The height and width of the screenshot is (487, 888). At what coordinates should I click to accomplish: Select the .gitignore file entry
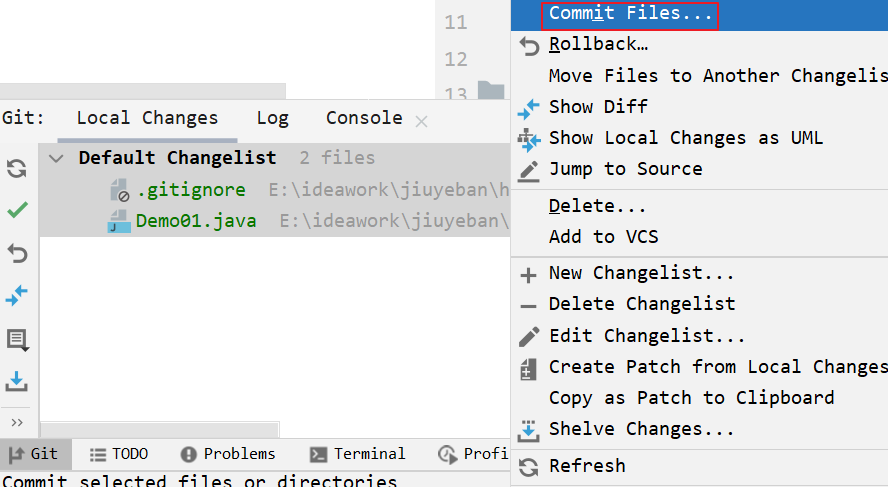coord(190,190)
